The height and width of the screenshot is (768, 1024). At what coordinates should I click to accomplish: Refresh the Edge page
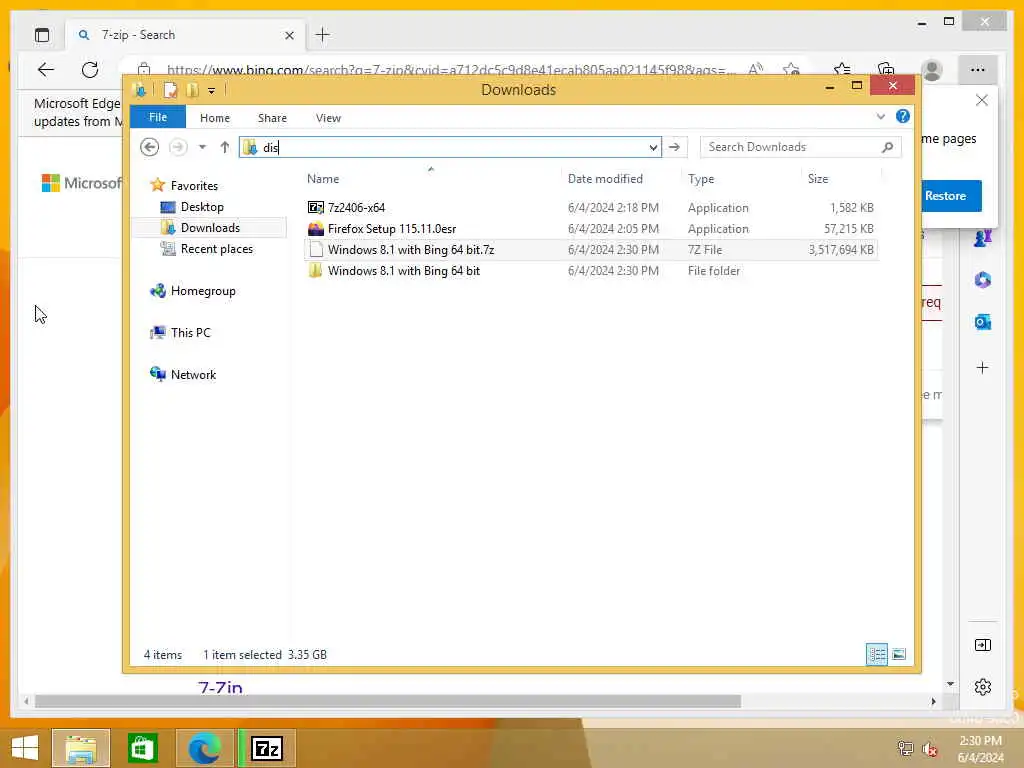pos(90,70)
